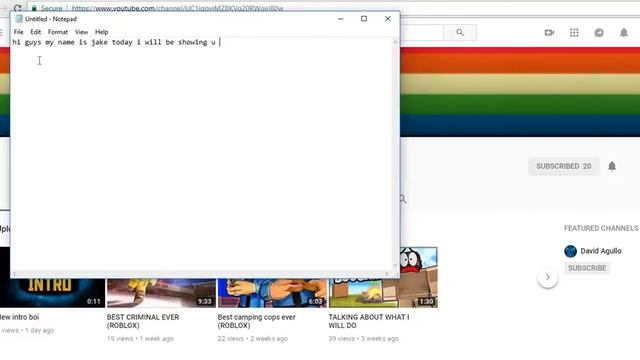
Task: Subscribe to David Agullo channel
Action: (x=587, y=268)
